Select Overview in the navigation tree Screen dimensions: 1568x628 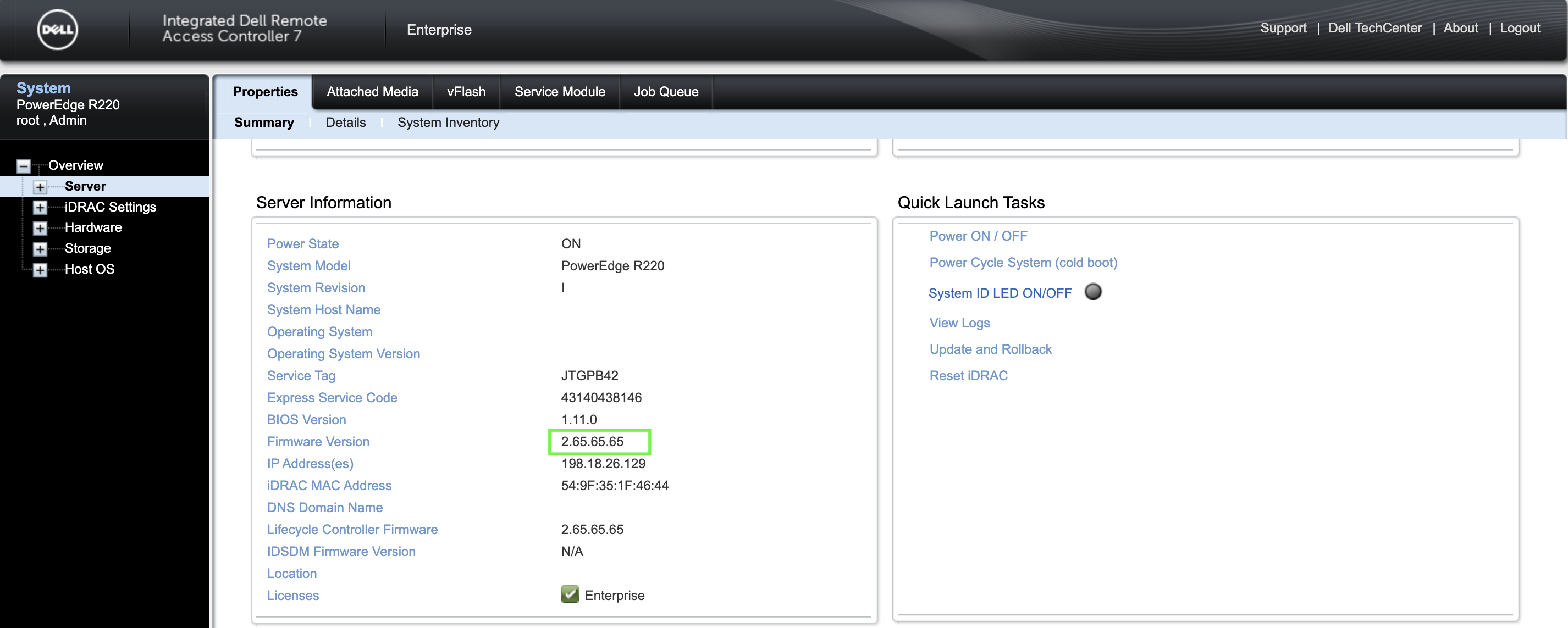tap(75, 165)
